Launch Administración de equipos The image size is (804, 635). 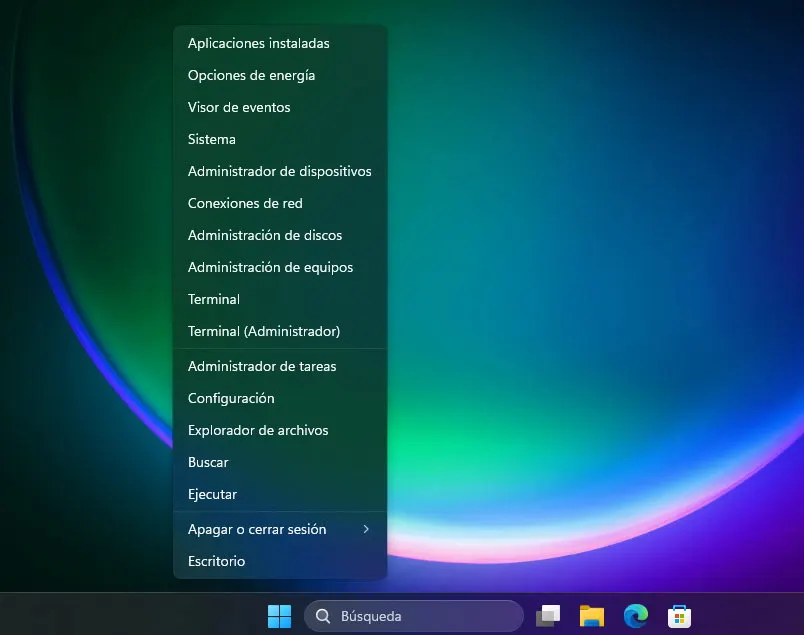pyautogui.click(x=280, y=267)
